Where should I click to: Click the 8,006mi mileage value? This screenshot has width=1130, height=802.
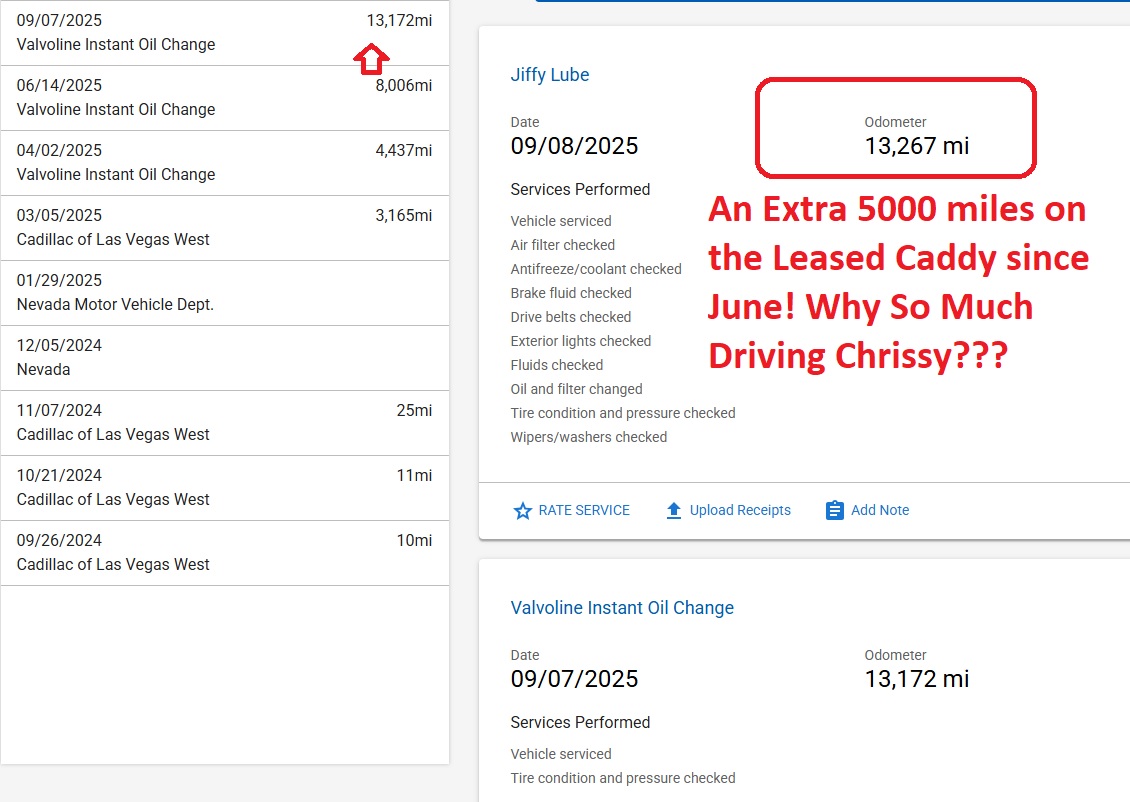pyautogui.click(x=404, y=85)
